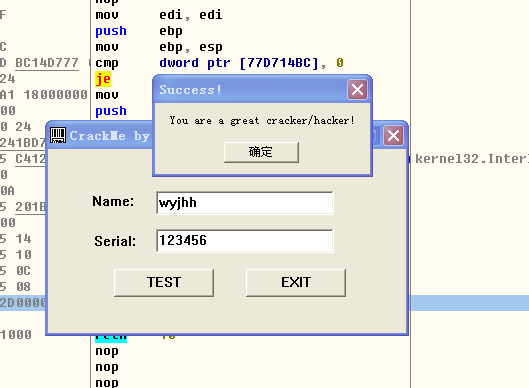This screenshot has height=388, width=529.
Task: Click the EXIT button
Action: (x=296, y=283)
